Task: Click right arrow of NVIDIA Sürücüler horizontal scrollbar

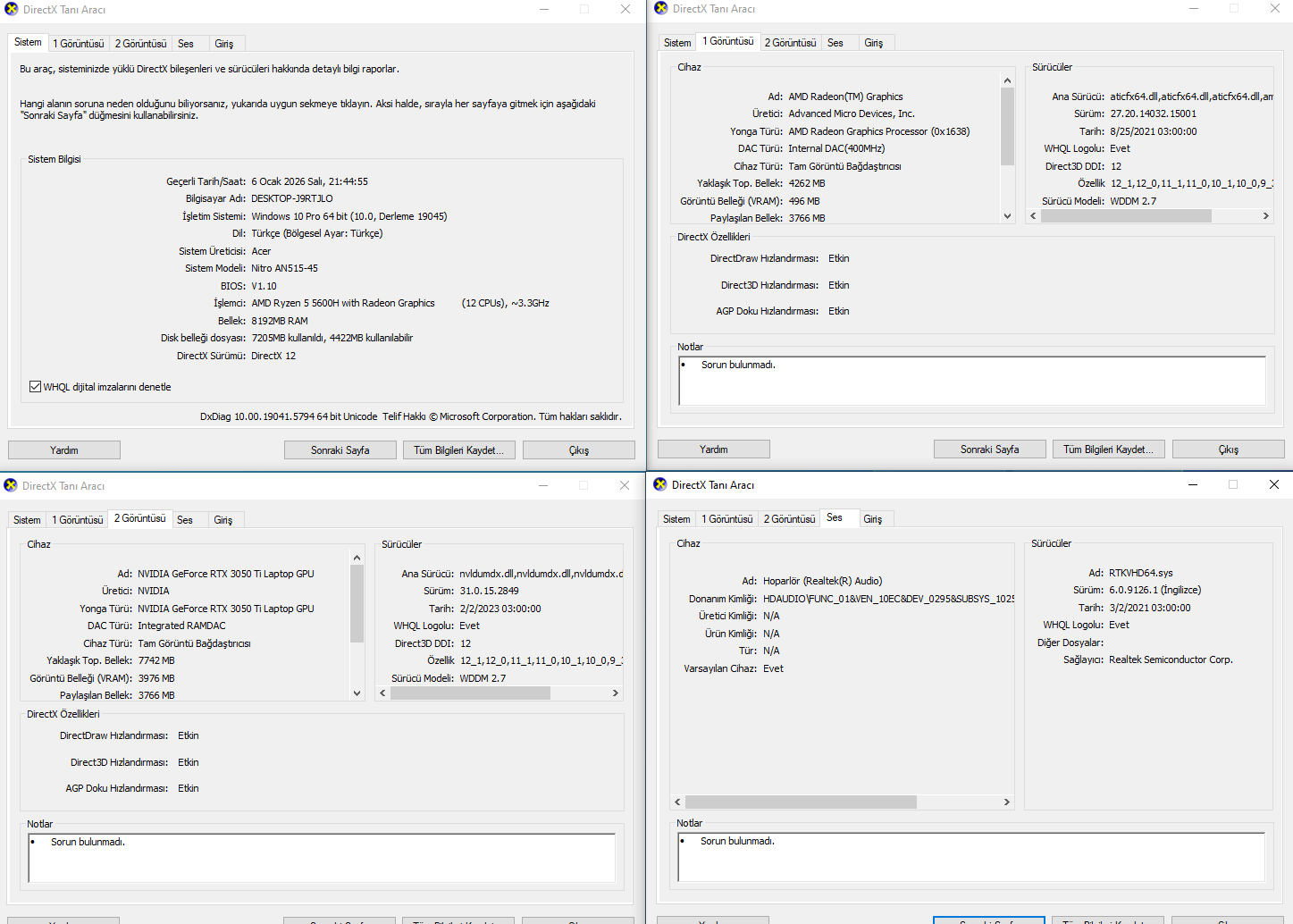Action: coord(615,693)
